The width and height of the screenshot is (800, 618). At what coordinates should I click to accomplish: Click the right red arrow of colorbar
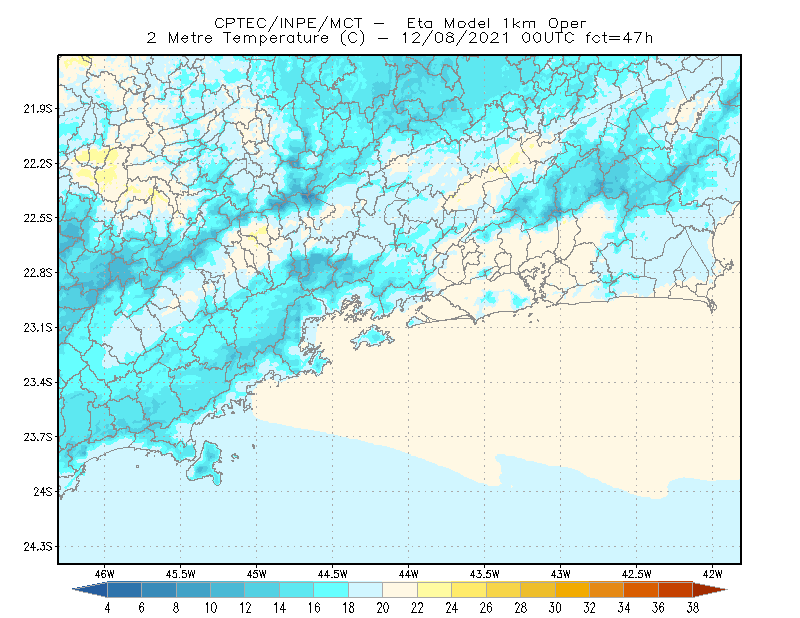(x=710, y=590)
